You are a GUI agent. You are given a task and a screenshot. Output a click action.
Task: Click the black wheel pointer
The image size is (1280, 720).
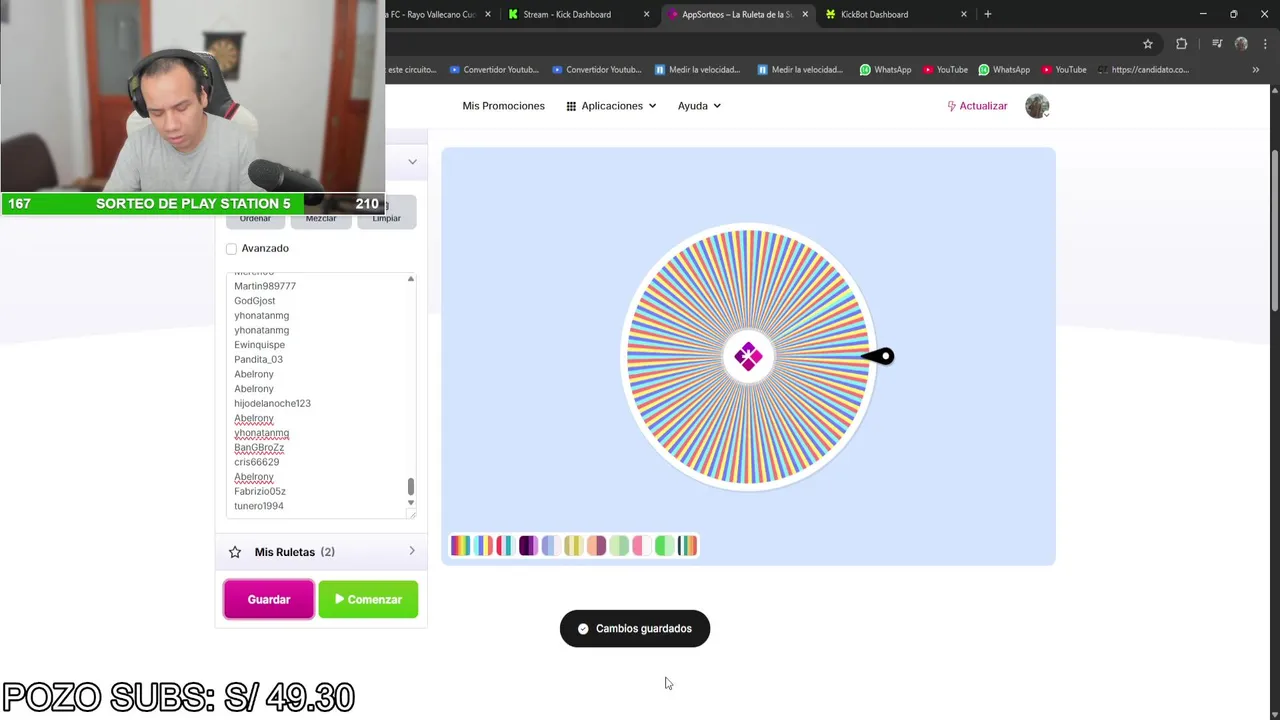click(x=878, y=356)
